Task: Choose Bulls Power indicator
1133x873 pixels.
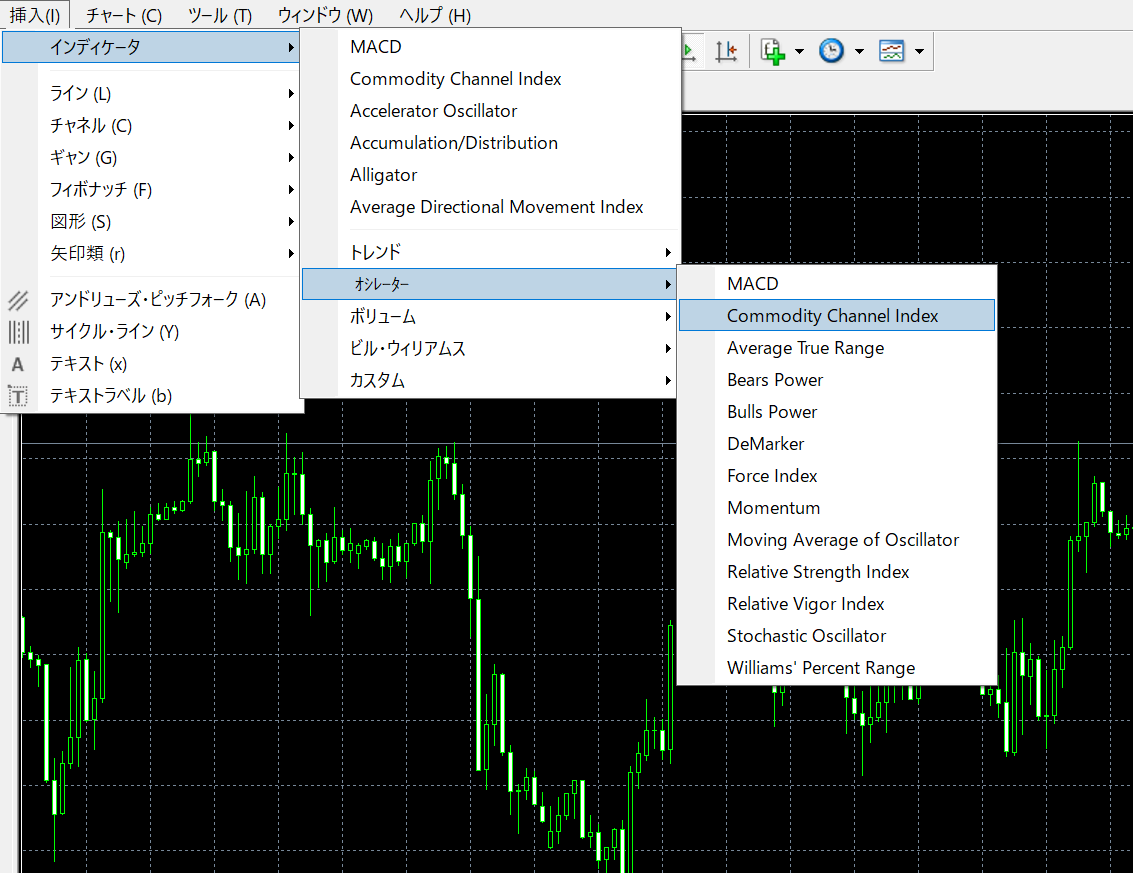Action: 837,412
